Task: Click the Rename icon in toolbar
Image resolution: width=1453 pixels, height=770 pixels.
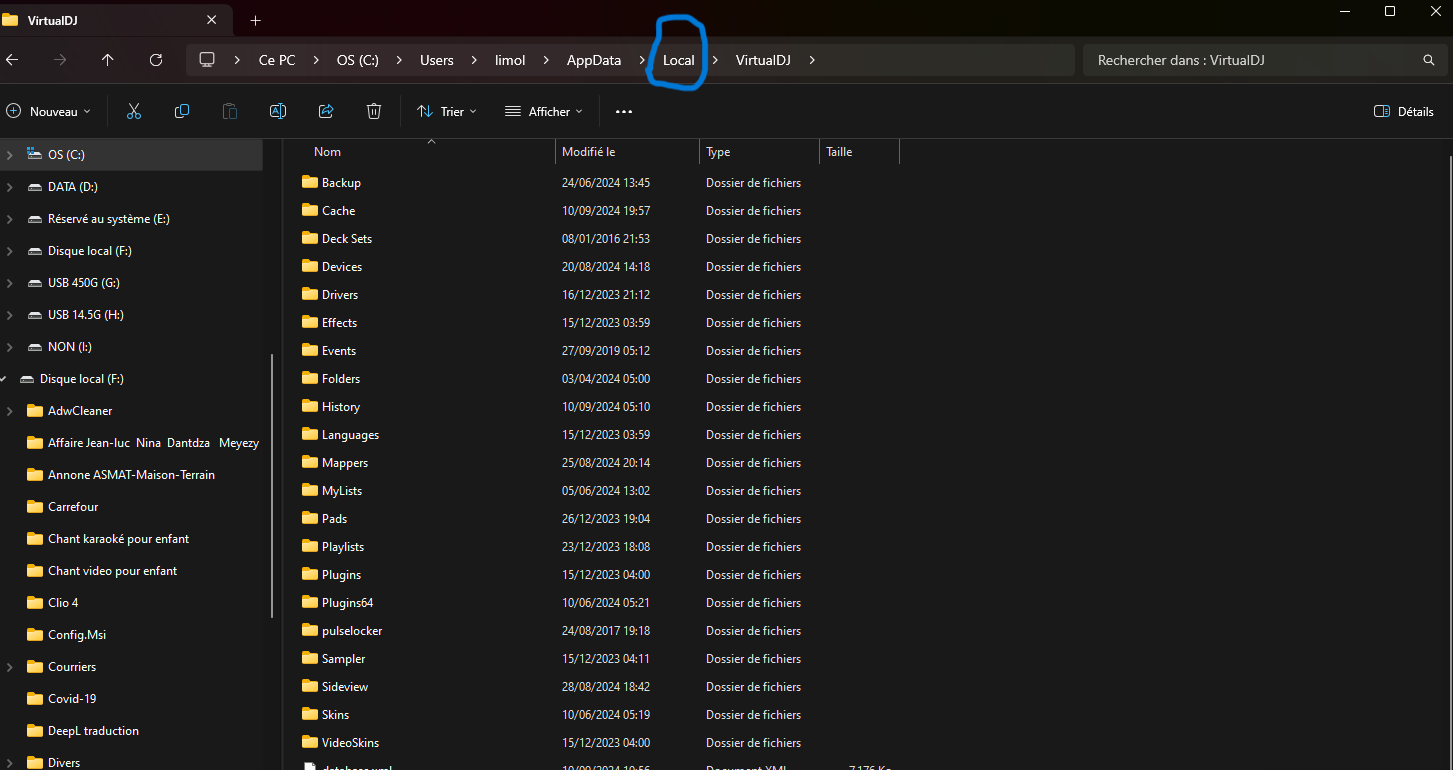Action: tap(278, 112)
